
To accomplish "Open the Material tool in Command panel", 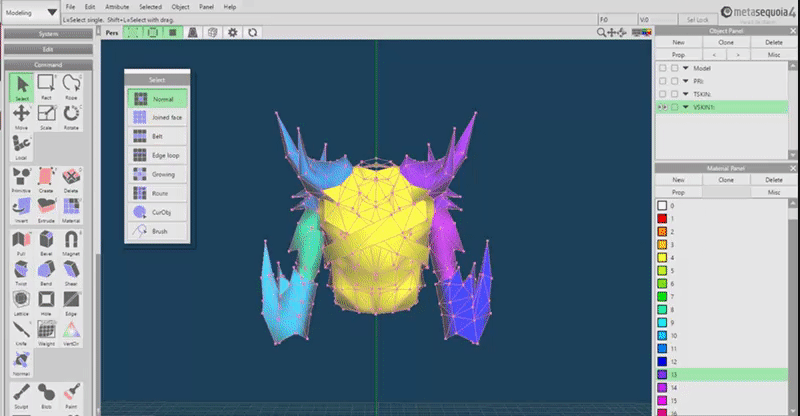I will pyautogui.click(x=71, y=210).
